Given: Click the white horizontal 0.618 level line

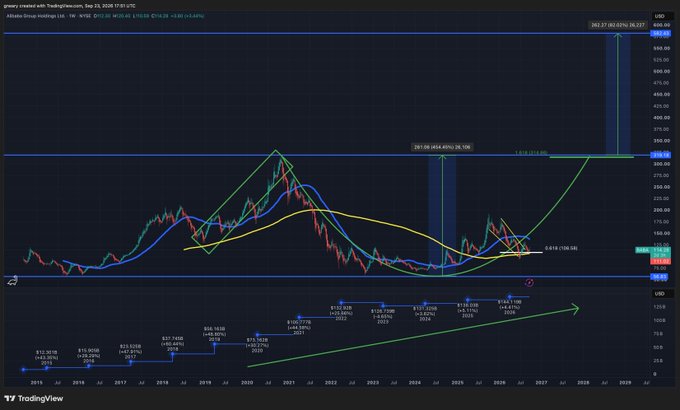Looking at the screenshot, I should point(521,252).
